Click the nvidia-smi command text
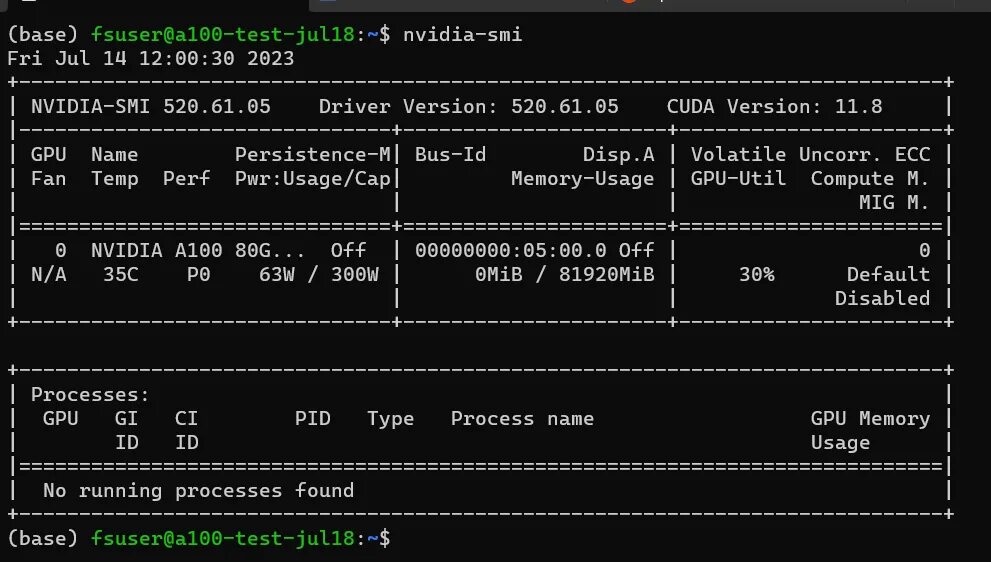 click(x=462, y=35)
